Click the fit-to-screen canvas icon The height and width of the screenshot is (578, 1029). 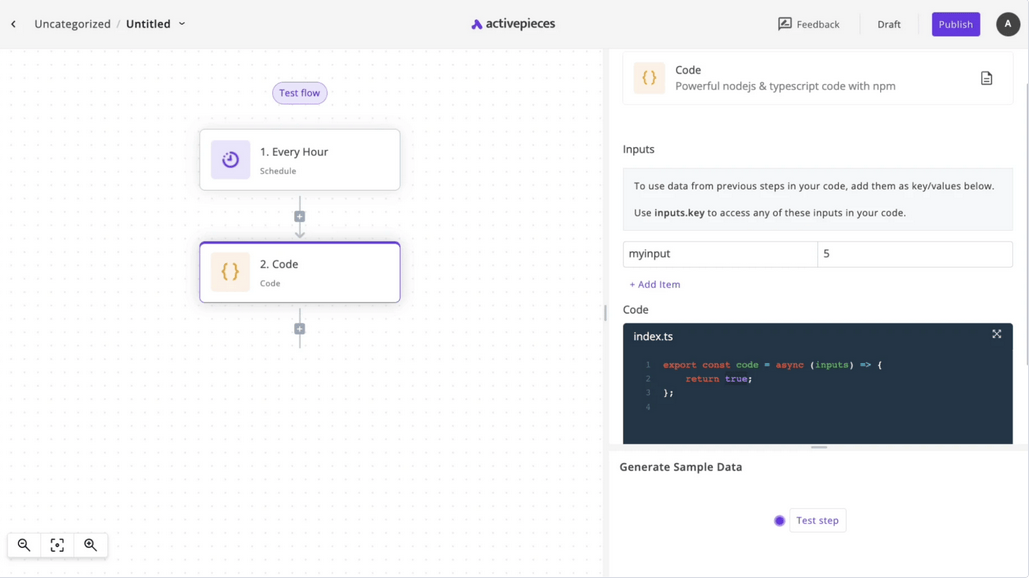57,545
